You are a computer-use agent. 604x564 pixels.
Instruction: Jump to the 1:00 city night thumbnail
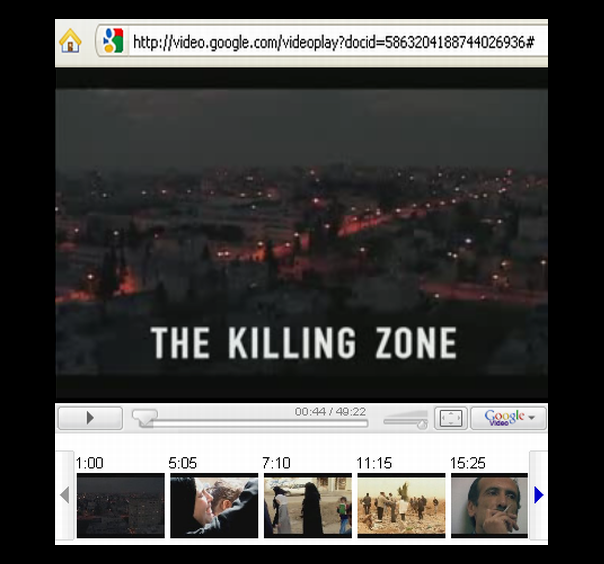click(121, 505)
